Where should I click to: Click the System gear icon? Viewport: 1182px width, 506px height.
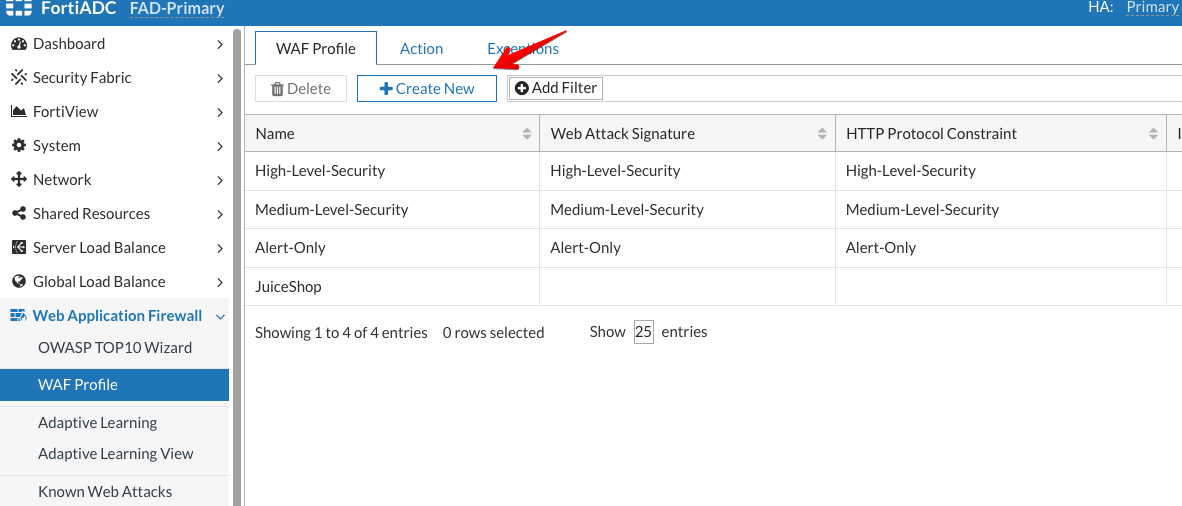(18, 146)
